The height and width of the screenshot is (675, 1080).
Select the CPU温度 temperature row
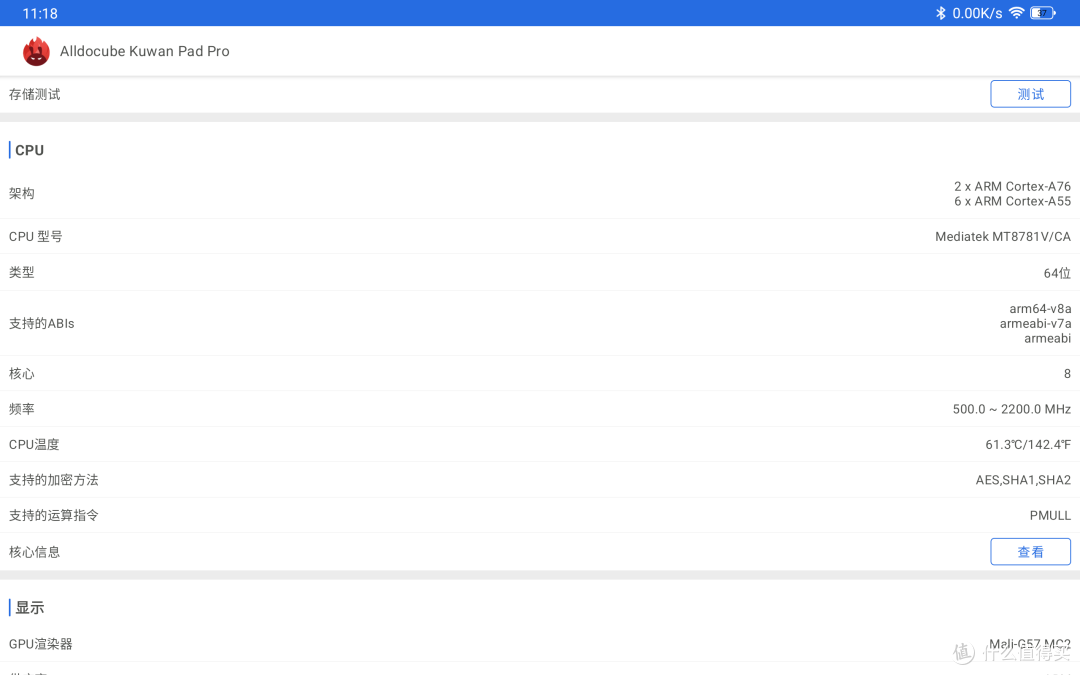point(540,444)
